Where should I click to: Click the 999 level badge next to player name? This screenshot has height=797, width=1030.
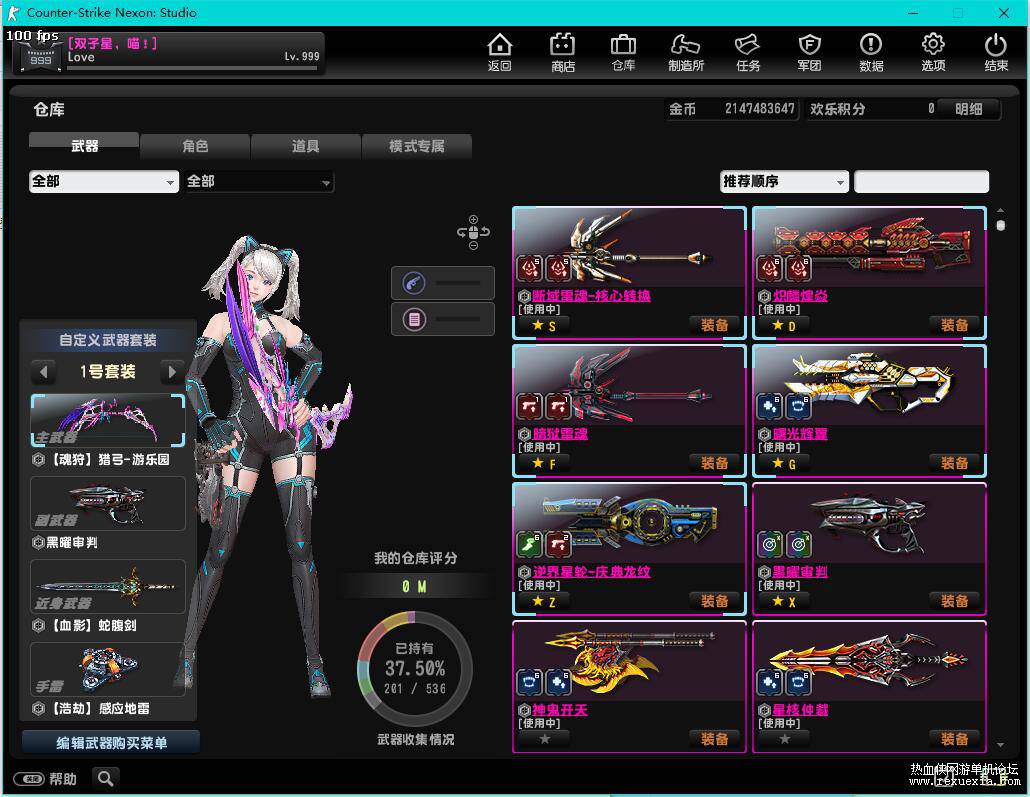pos(41,59)
